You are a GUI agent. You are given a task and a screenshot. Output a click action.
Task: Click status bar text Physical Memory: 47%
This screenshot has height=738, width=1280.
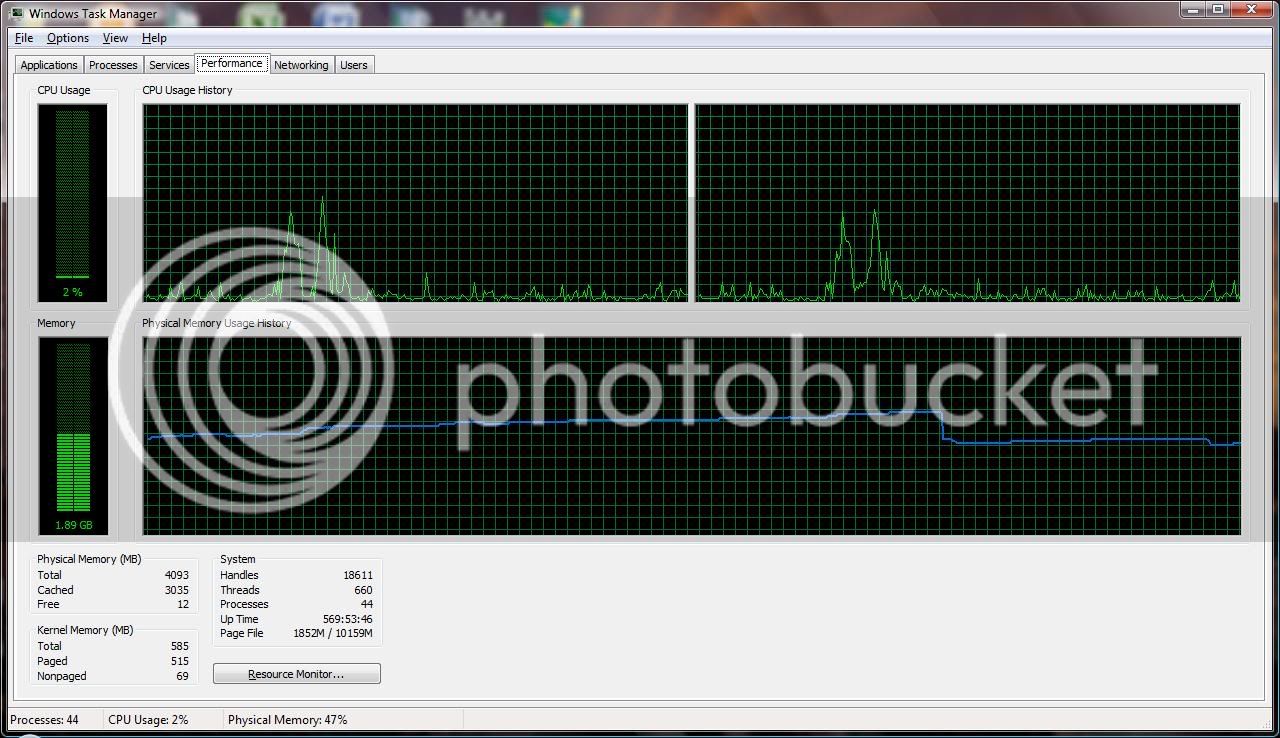click(288, 719)
